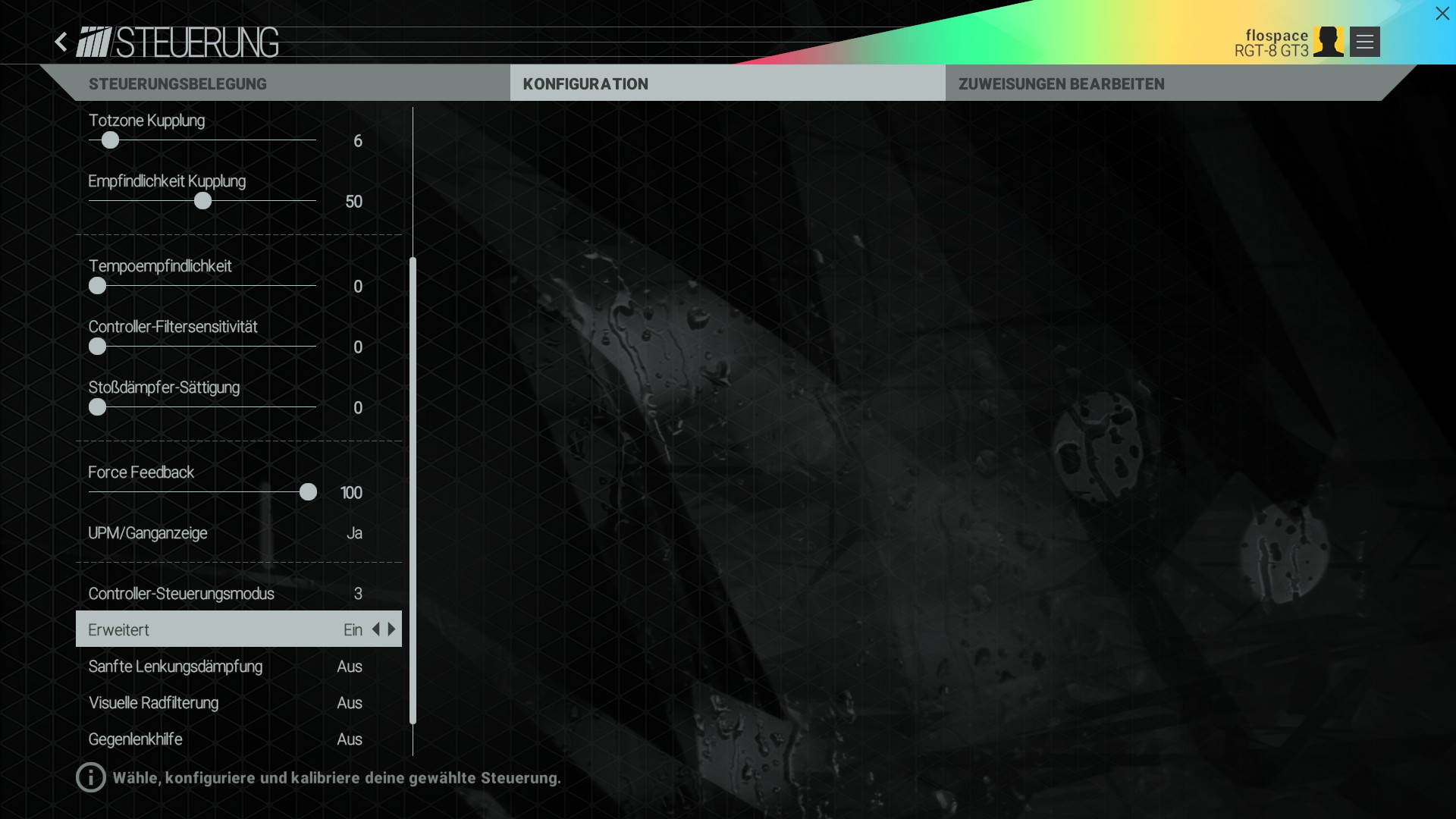Click the Controller-Steuerungsmodus value 3
1456x819 pixels.
358,594
